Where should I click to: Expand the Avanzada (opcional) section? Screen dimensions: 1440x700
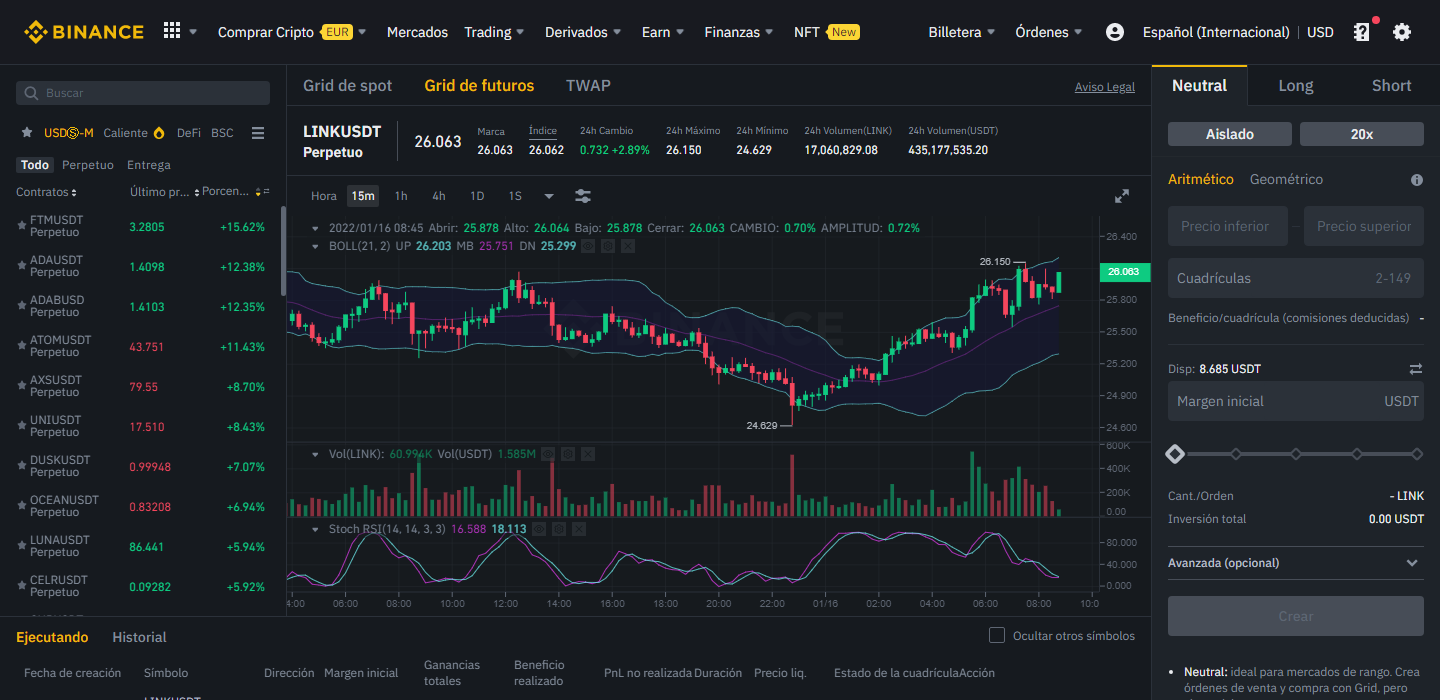click(x=1295, y=563)
